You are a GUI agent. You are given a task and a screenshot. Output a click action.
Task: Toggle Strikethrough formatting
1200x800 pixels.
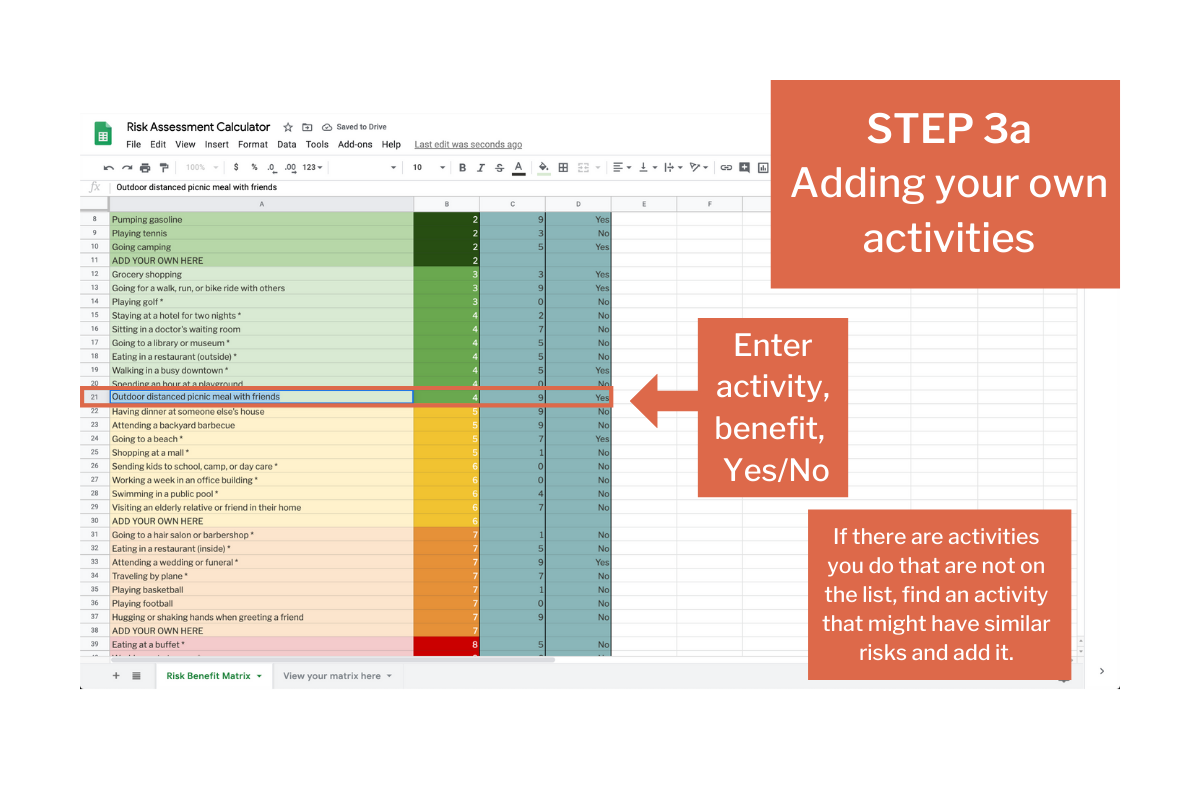tap(499, 168)
